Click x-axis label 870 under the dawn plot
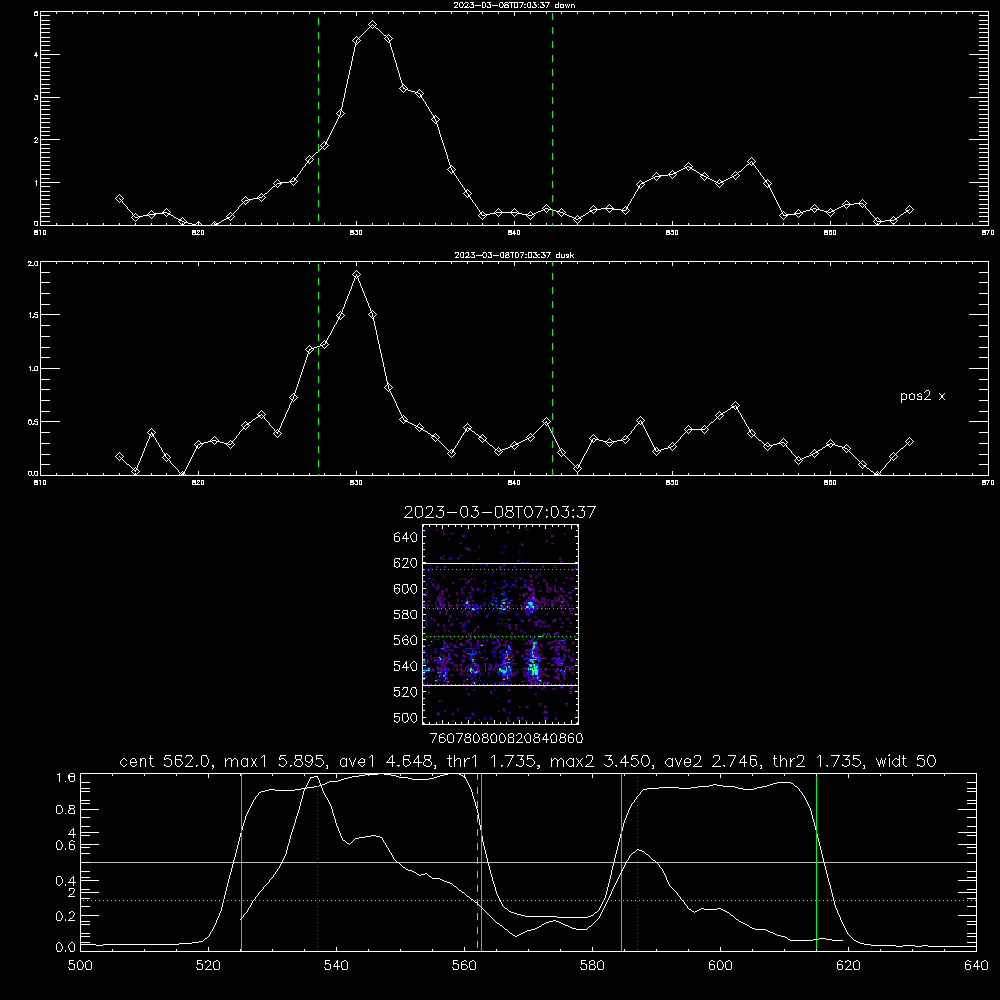Viewport: 1000px width, 1000px height. click(987, 233)
